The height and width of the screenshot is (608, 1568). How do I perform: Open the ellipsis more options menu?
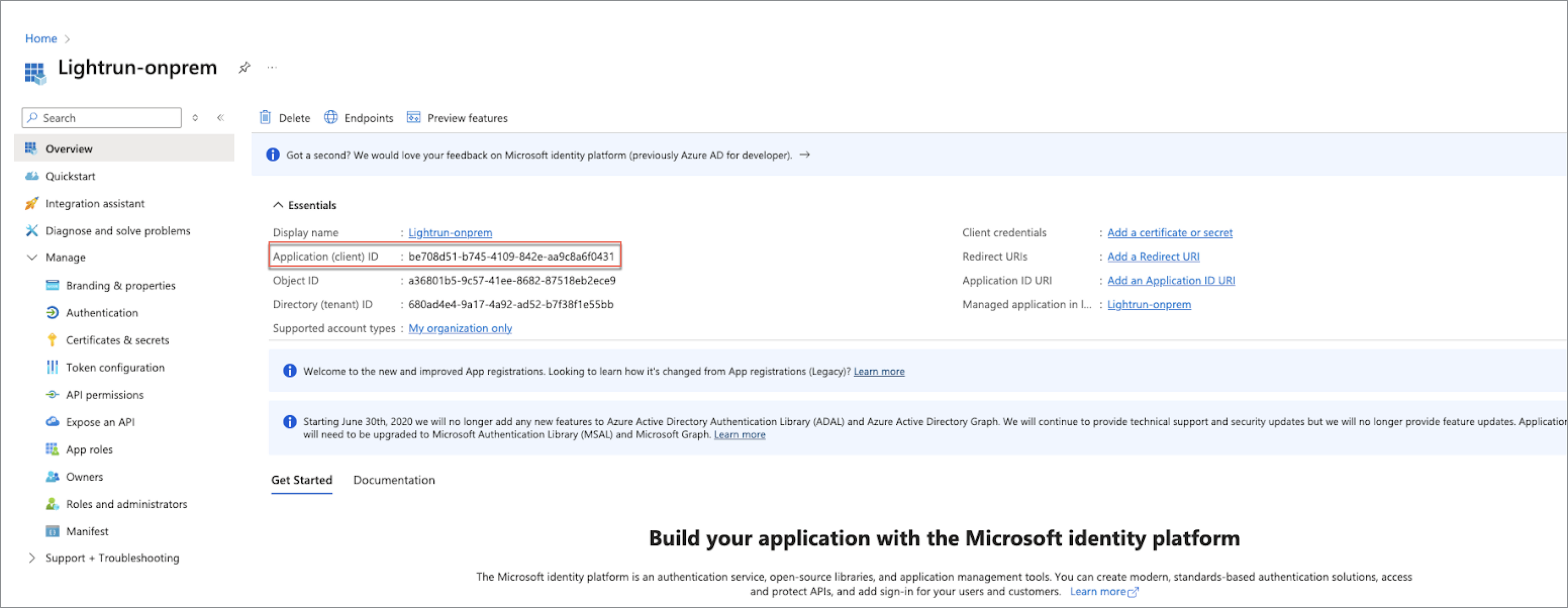[x=271, y=68]
